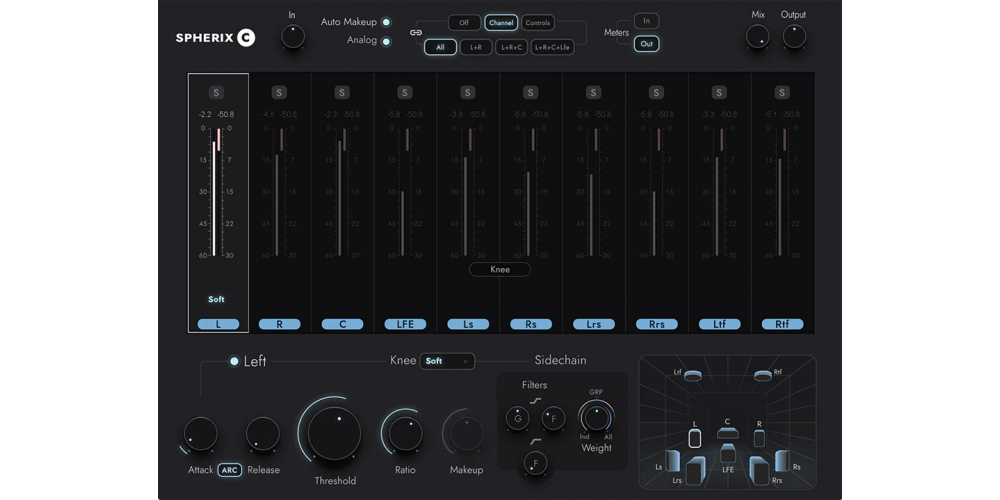Toggle Auto Makeup on or off

pos(386,22)
